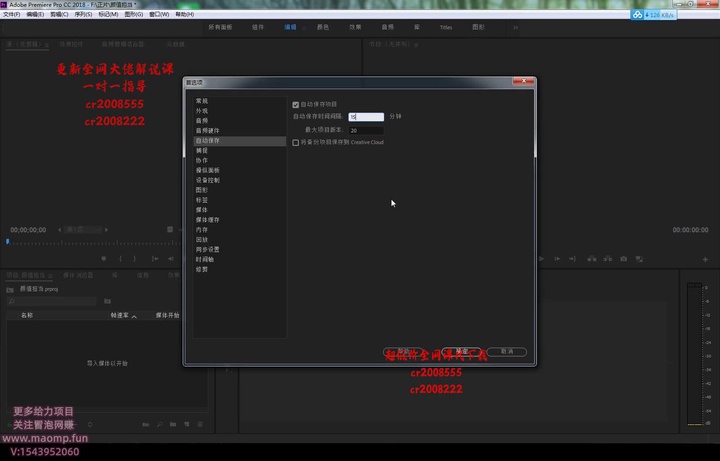Viewport: 720px width, 461px height.
Task: Step back one frame in Source monitor
Action: 171,259
